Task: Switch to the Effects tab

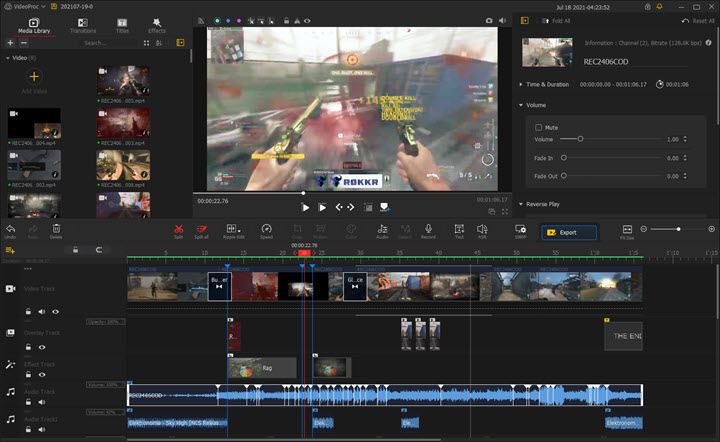Action: click(x=157, y=26)
